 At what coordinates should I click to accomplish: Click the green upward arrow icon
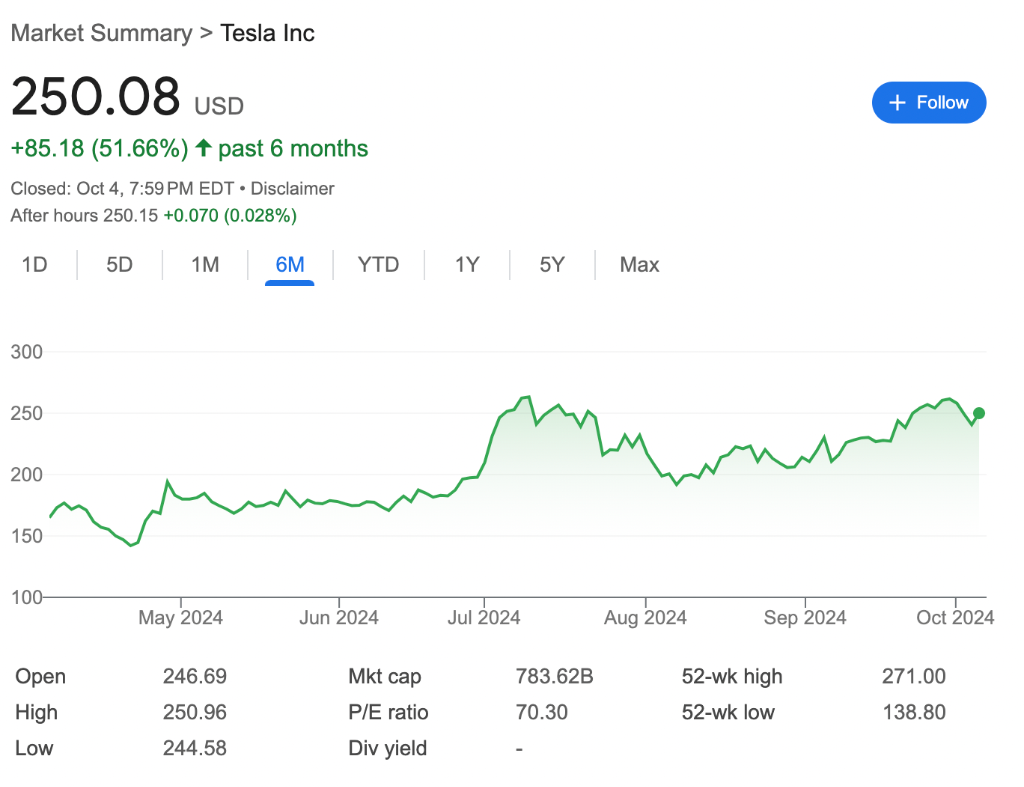203,149
